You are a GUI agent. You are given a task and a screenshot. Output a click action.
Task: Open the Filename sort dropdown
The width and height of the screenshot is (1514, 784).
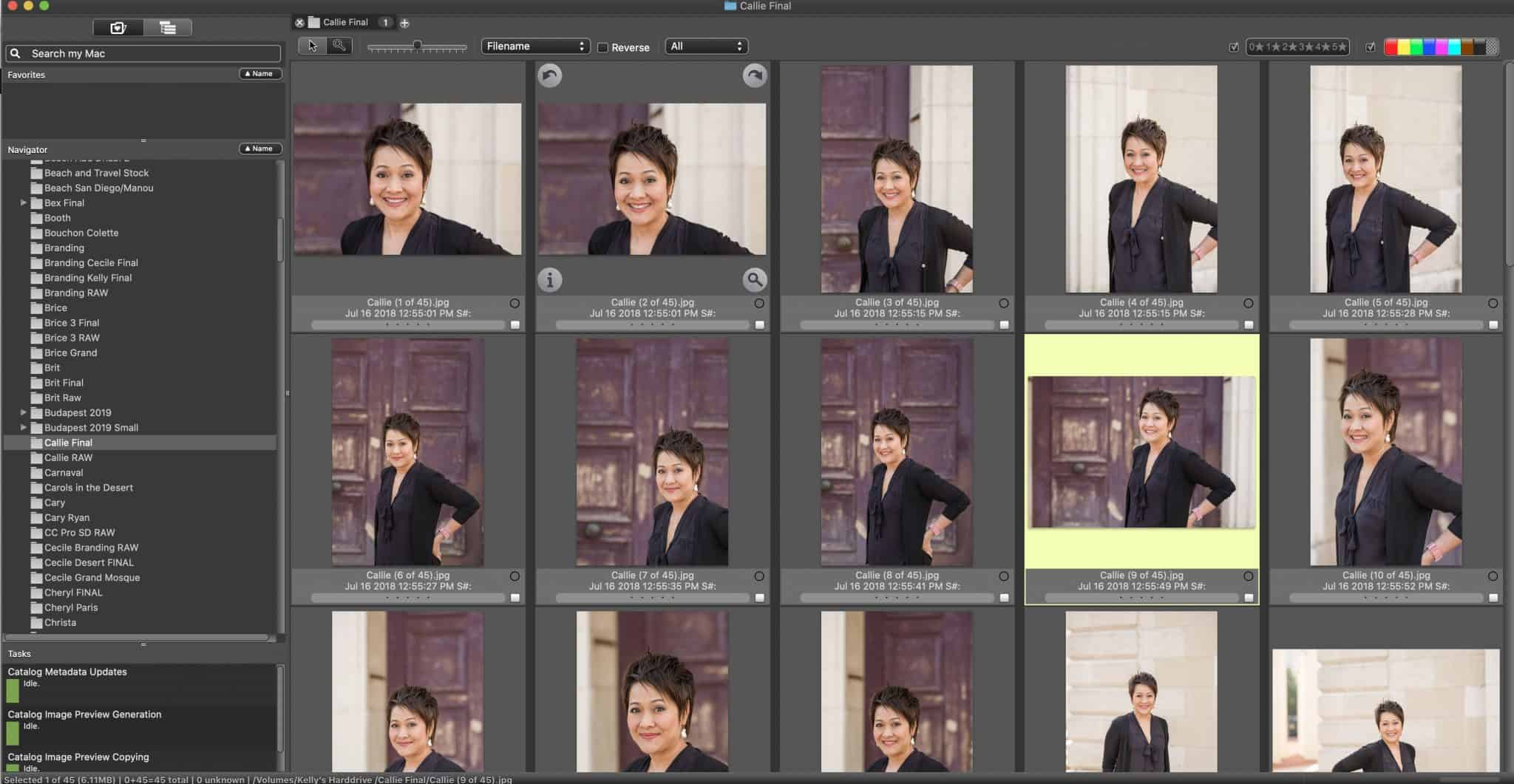pos(535,45)
